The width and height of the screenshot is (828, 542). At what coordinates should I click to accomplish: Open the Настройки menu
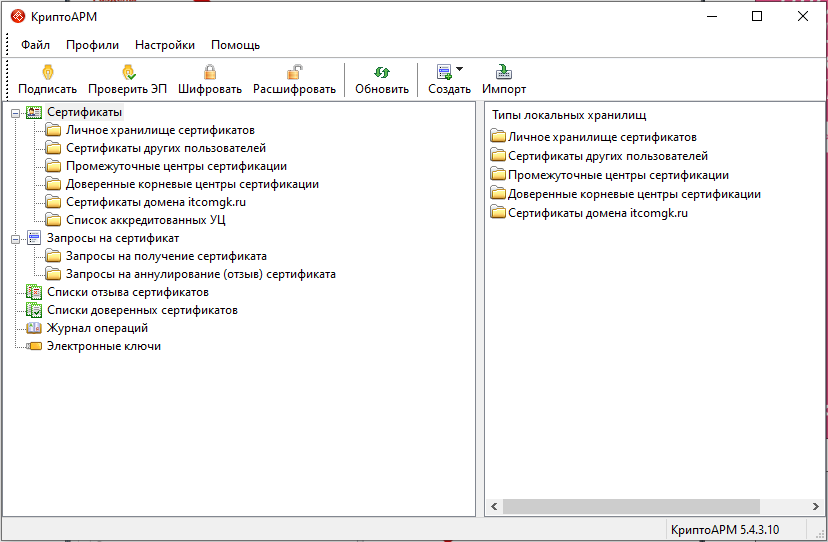coord(165,45)
